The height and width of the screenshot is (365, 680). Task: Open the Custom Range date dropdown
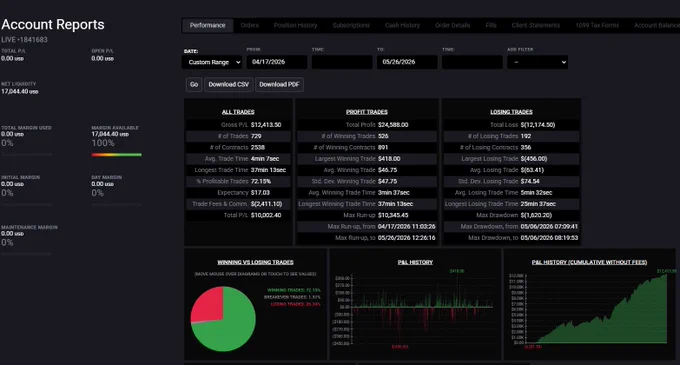212,62
